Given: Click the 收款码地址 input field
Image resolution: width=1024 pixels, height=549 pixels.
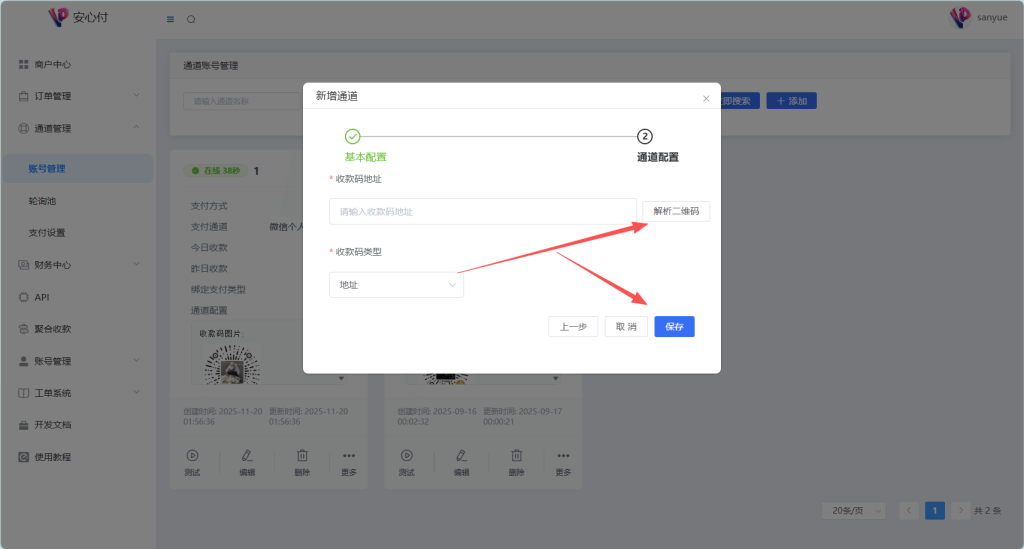Looking at the screenshot, I should pos(482,211).
